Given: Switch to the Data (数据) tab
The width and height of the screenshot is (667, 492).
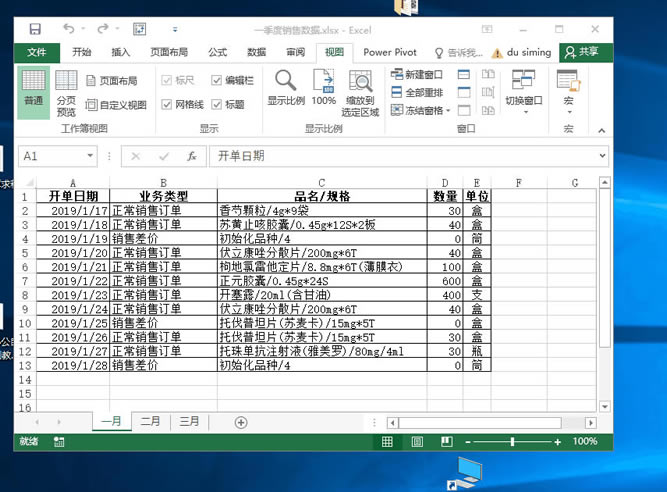Looking at the screenshot, I should pyautogui.click(x=257, y=52).
